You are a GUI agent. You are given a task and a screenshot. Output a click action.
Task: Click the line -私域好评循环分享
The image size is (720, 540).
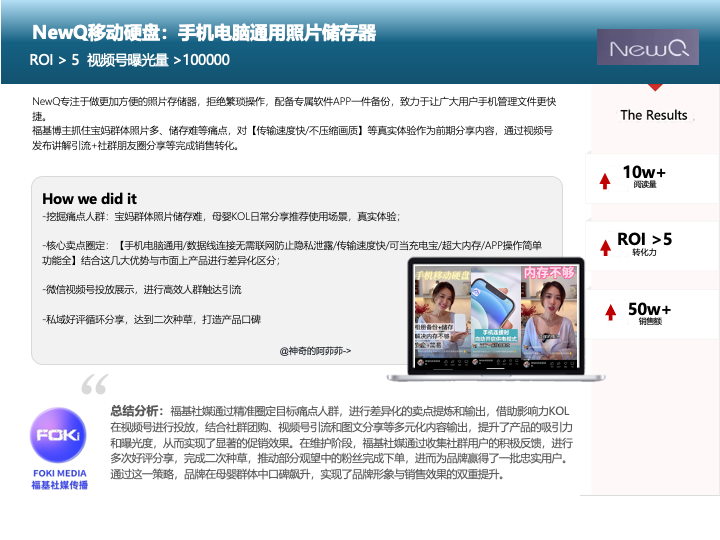click(152, 319)
